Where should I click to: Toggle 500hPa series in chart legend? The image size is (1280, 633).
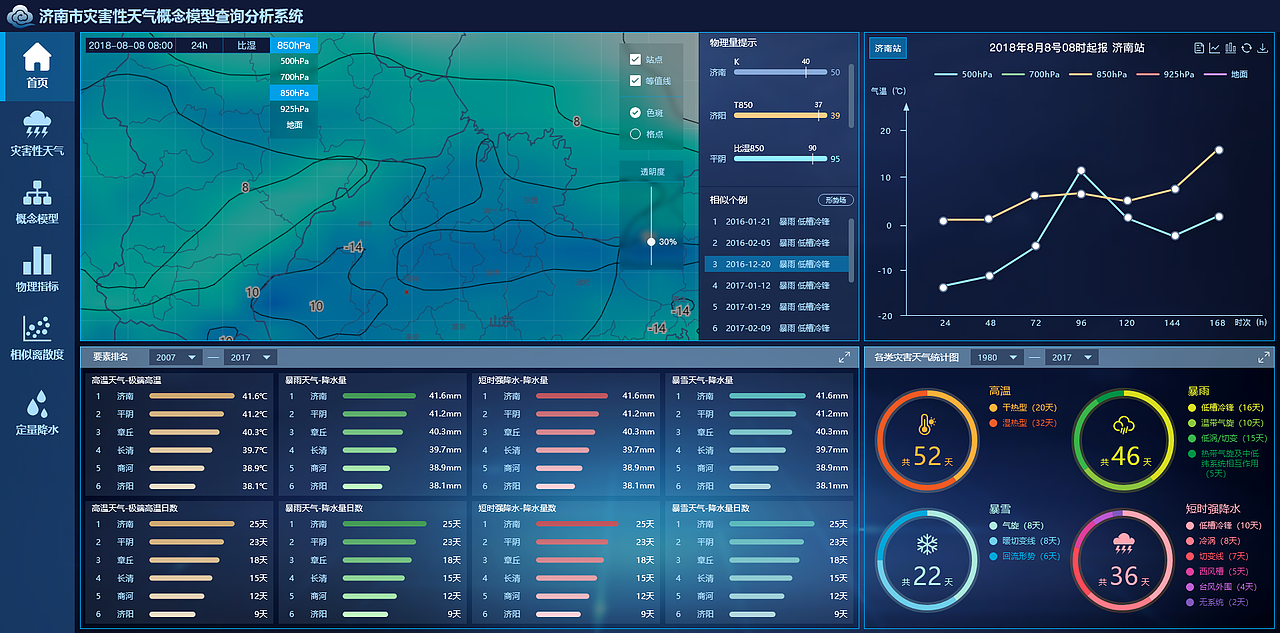tap(964, 74)
